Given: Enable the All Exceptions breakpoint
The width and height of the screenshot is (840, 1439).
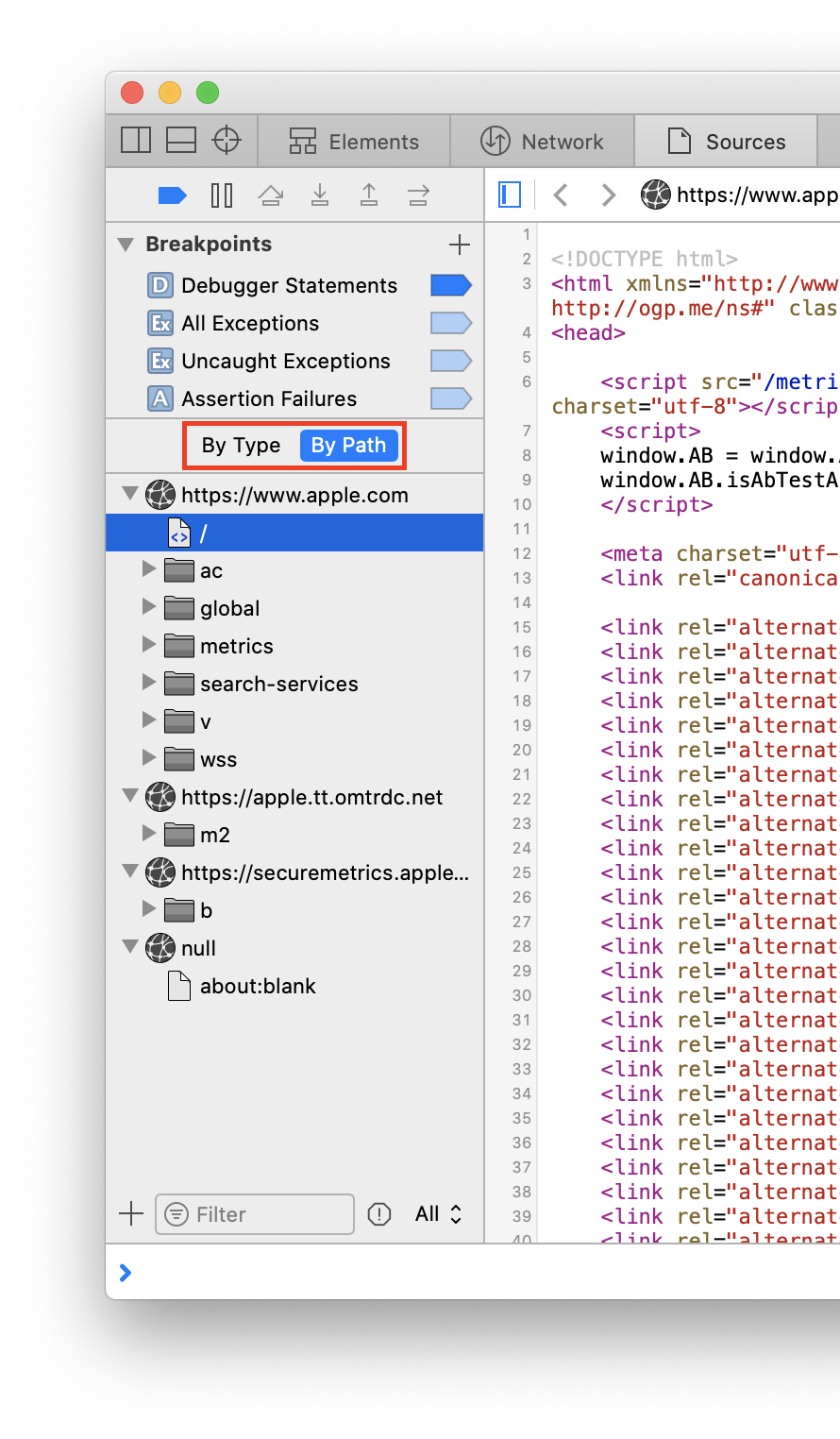Looking at the screenshot, I should [x=450, y=323].
